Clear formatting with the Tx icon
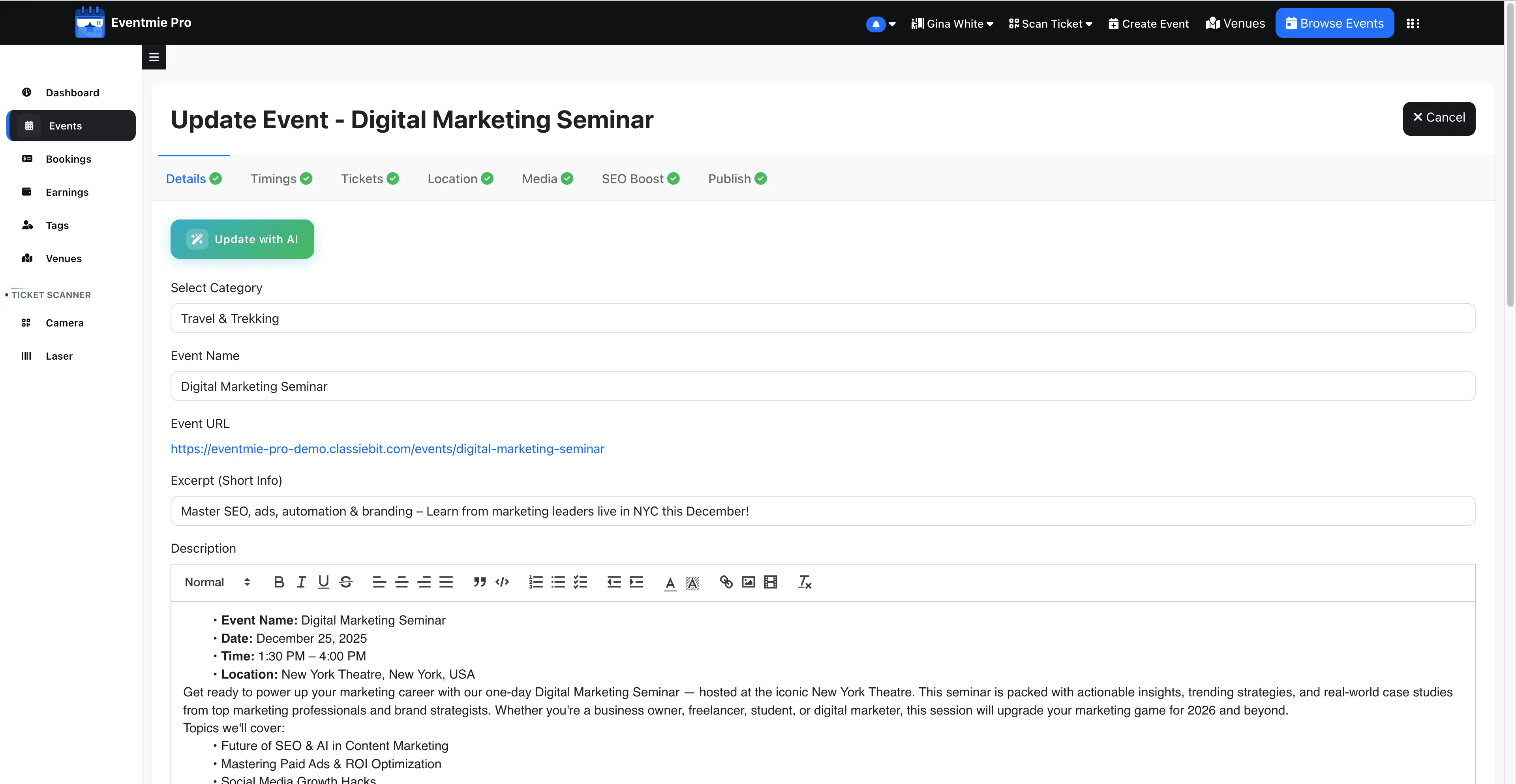 (805, 582)
